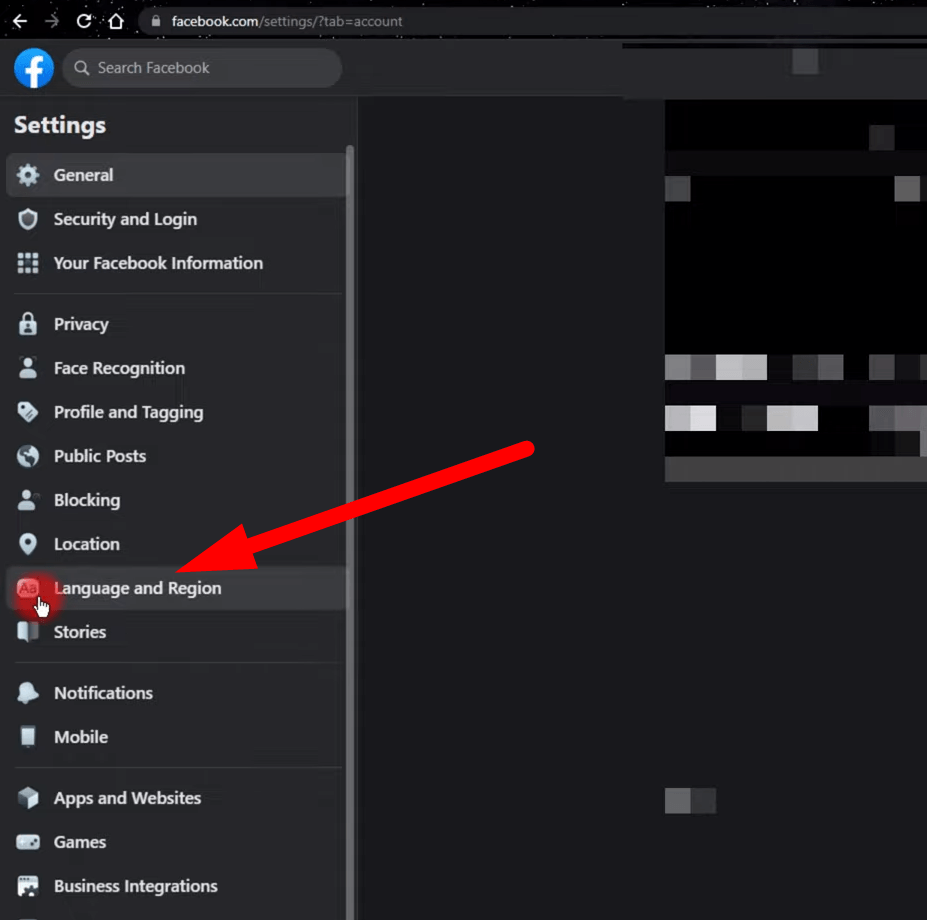Open Public Posts settings
The height and width of the screenshot is (920, 927).
pos(176,456)
